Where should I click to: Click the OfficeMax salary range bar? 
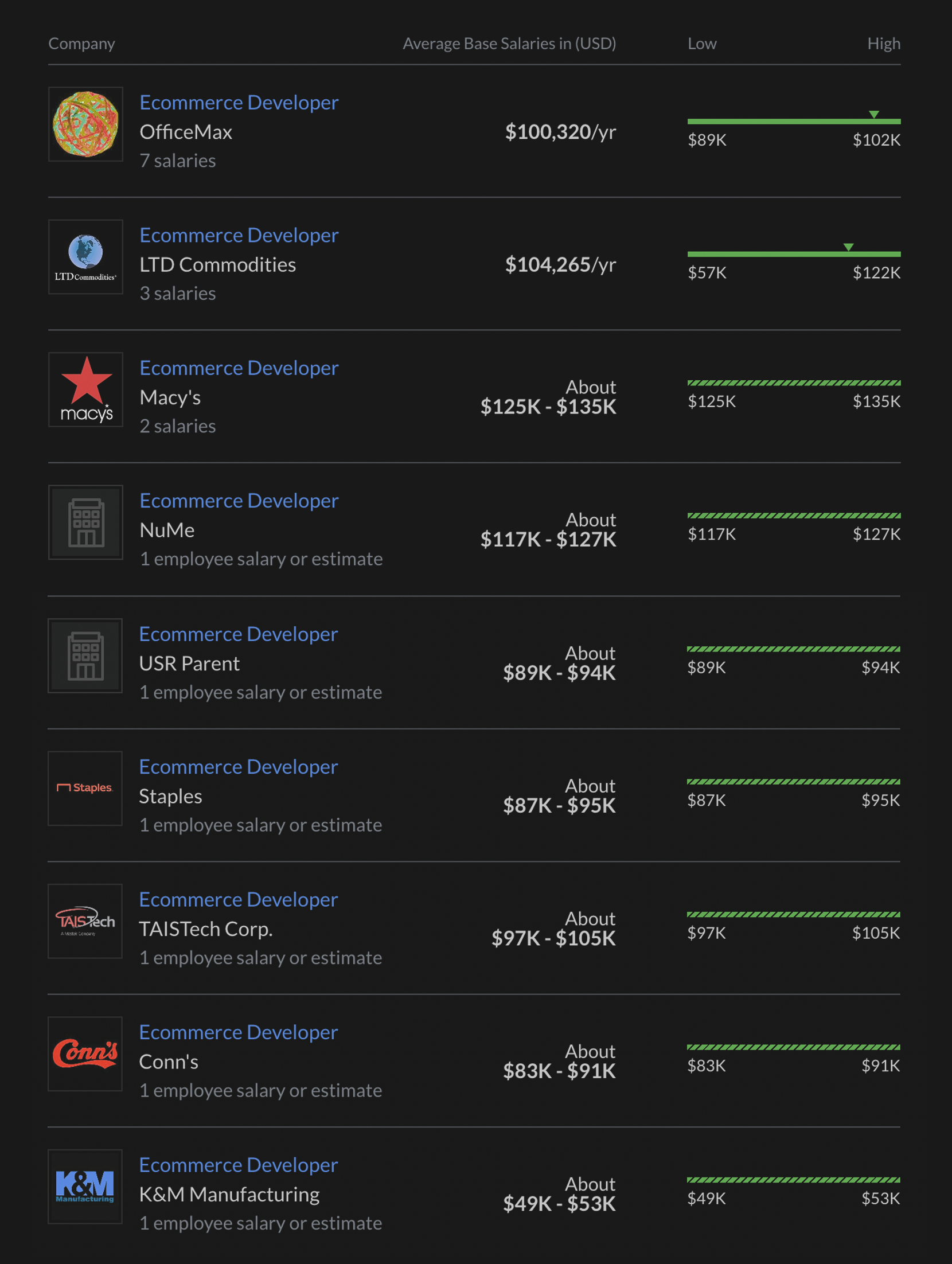[x=794, y=121]
